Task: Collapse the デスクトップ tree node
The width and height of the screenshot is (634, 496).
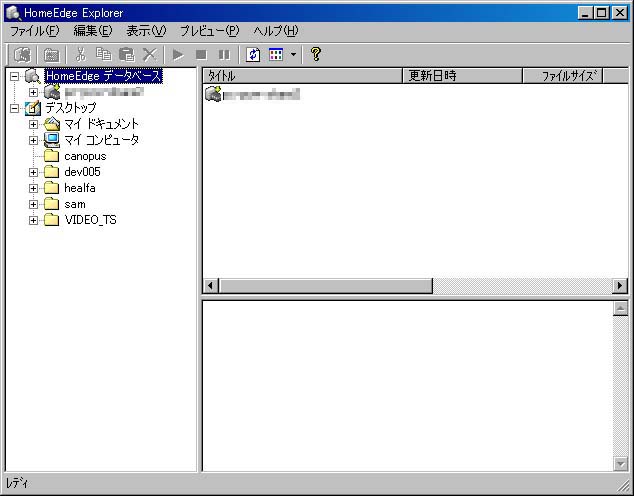Action: tap(15, 108)
